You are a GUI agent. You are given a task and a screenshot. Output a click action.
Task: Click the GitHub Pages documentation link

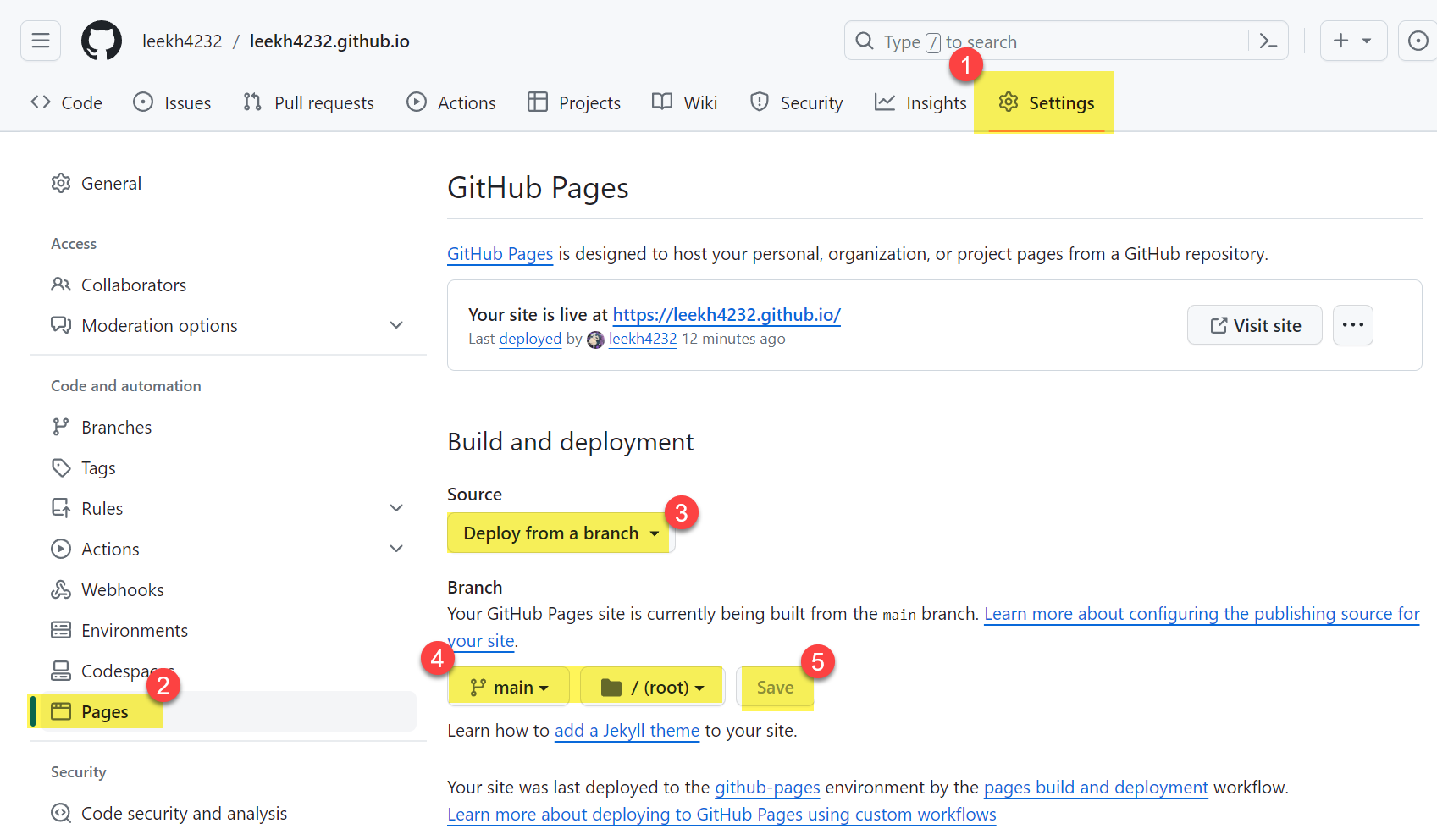point(500,254)
